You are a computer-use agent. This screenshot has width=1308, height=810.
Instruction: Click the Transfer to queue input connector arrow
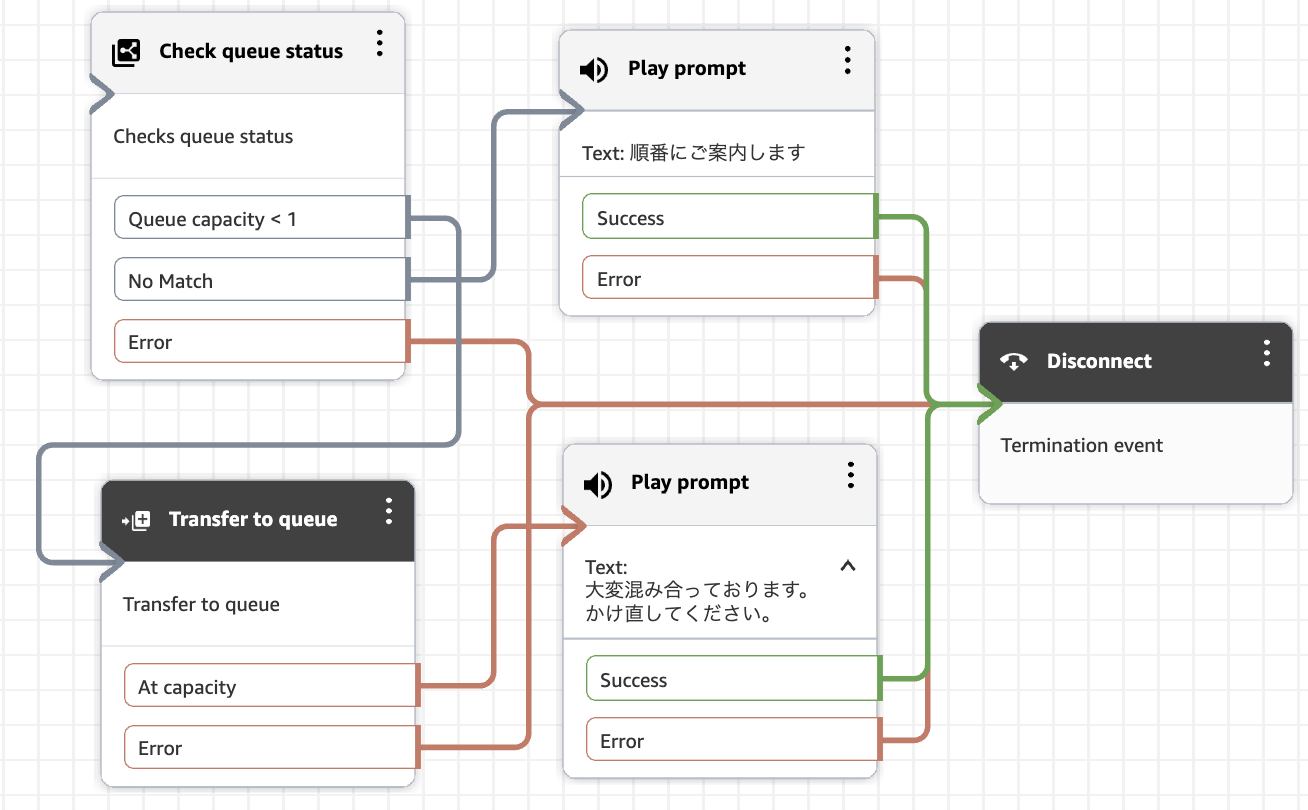click(x=113, y=563)
